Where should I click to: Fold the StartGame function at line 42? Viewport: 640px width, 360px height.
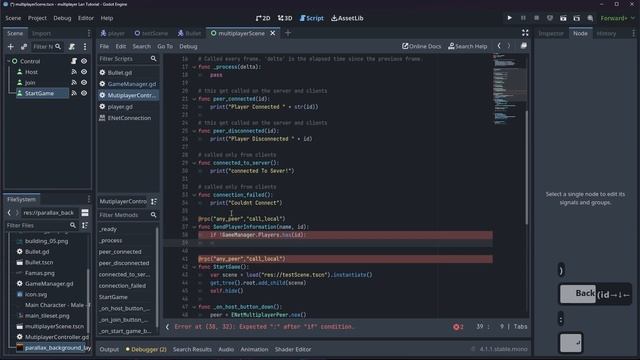(x=194, y=267)
